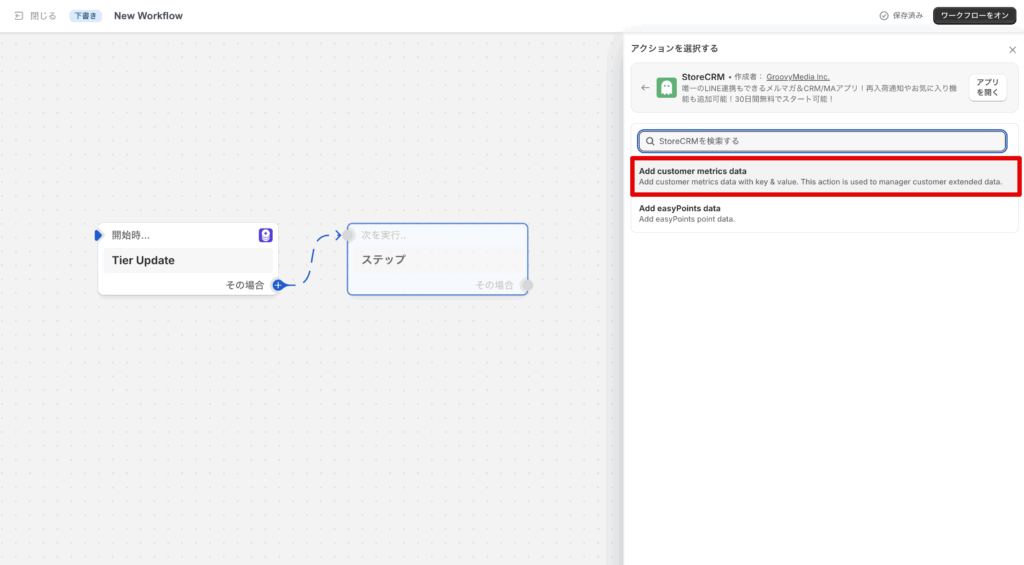The width and height of the screenshot is (1024, 565).
Task: Select Add customer metrics data action
Action: pyautogui.click(x=825, y=176)
